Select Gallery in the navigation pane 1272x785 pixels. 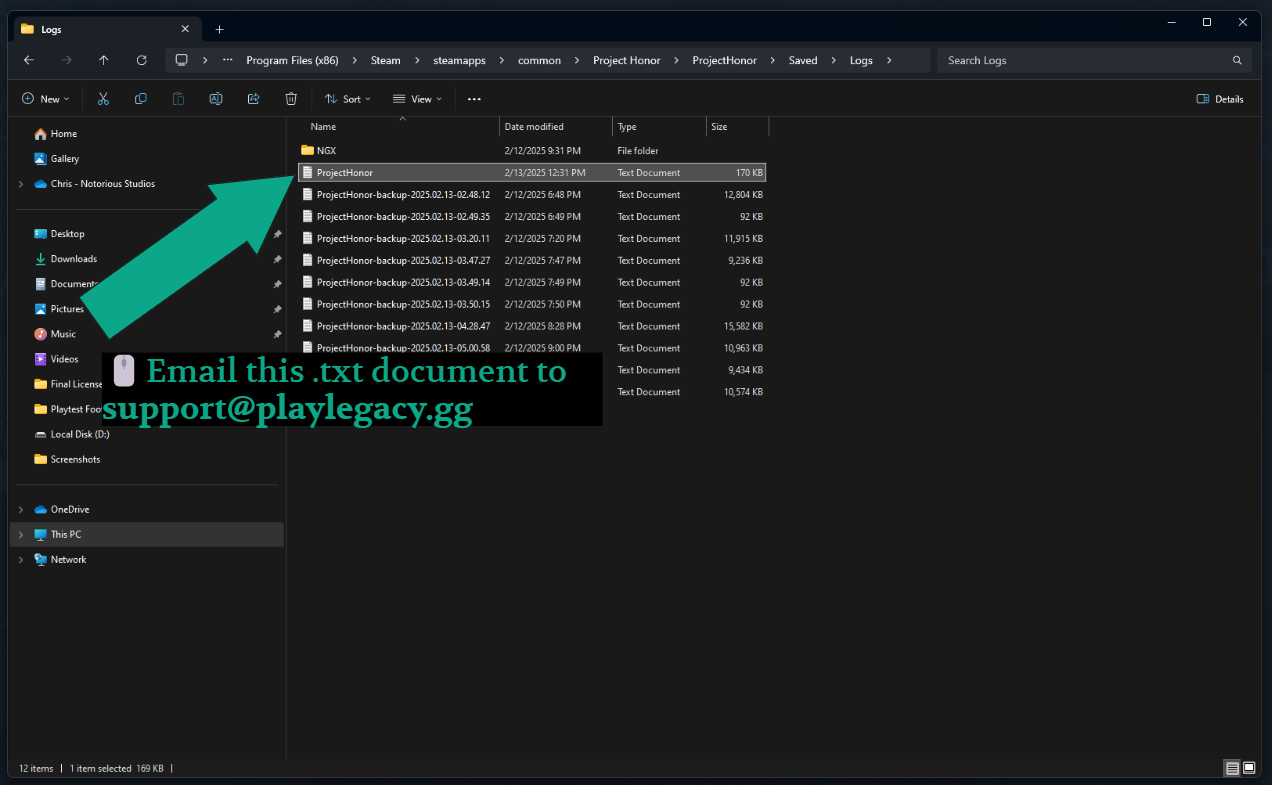[56, 159]
